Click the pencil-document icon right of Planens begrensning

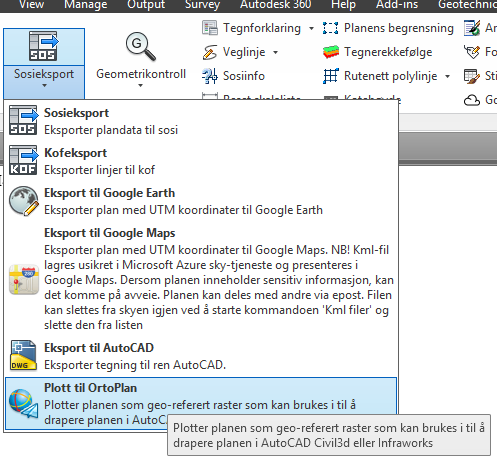pos(472,28)
